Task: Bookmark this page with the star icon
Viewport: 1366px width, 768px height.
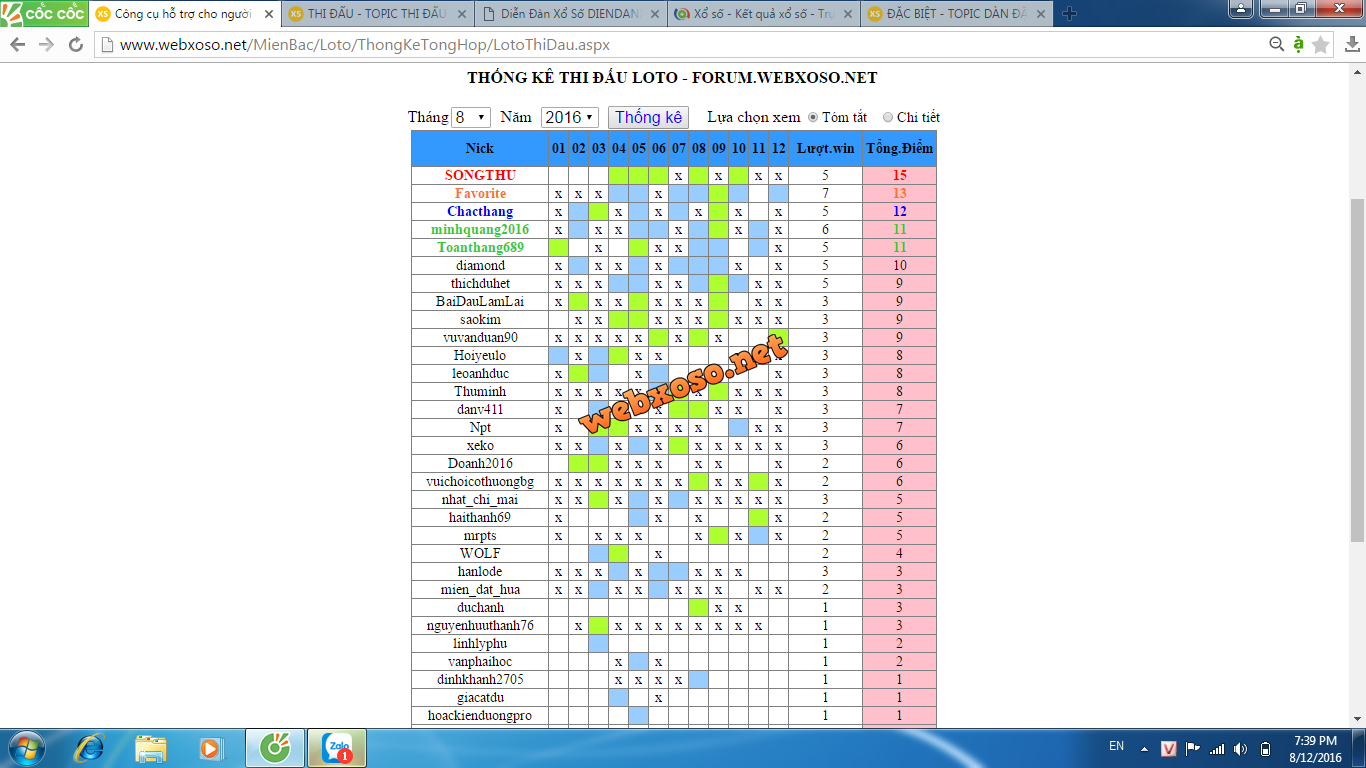Action: pyautogui.click(x=1321, y=45)
